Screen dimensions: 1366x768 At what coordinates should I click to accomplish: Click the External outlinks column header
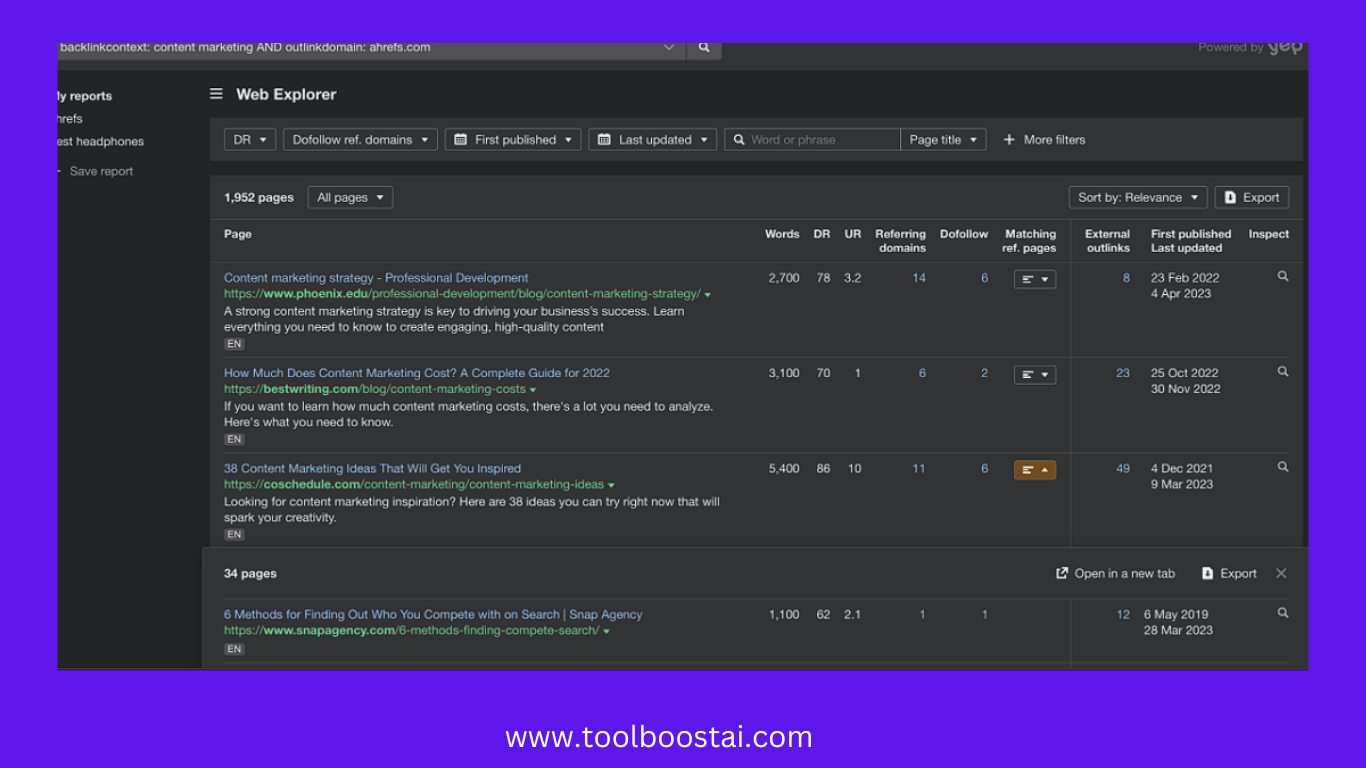click(x=1107, y=241)
